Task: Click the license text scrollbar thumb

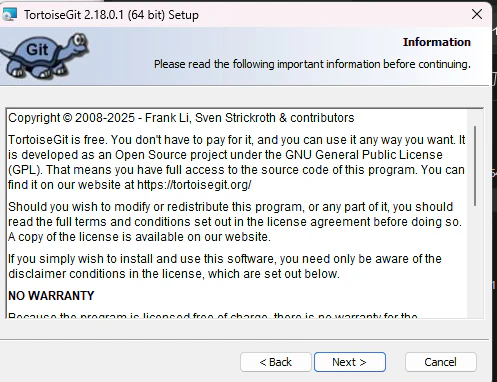Action: [475, 166]
